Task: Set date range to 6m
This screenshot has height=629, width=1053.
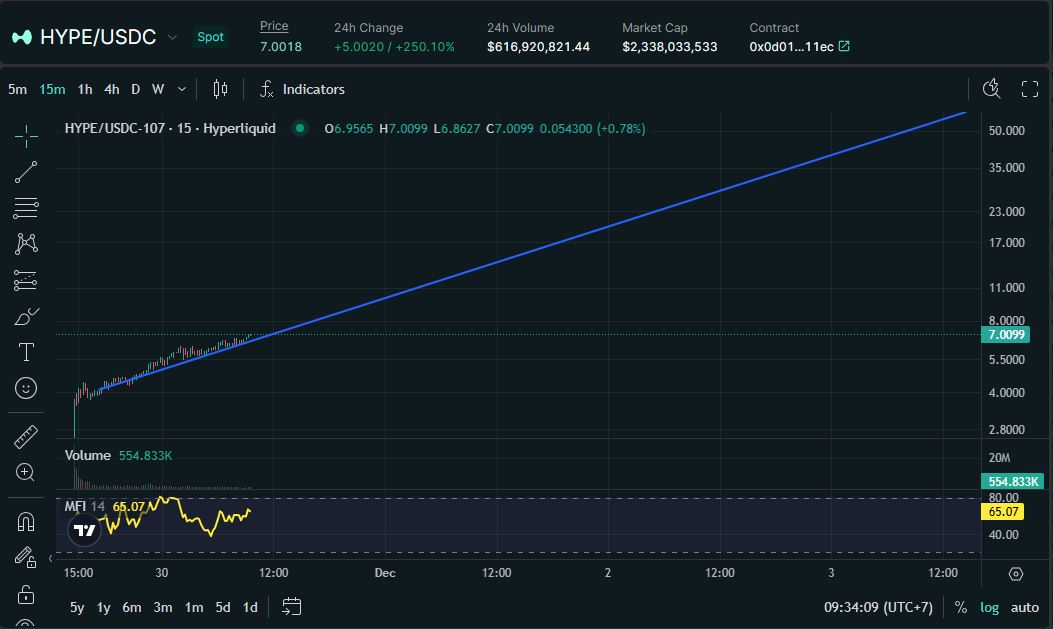Action: click(x=132, y=608)
